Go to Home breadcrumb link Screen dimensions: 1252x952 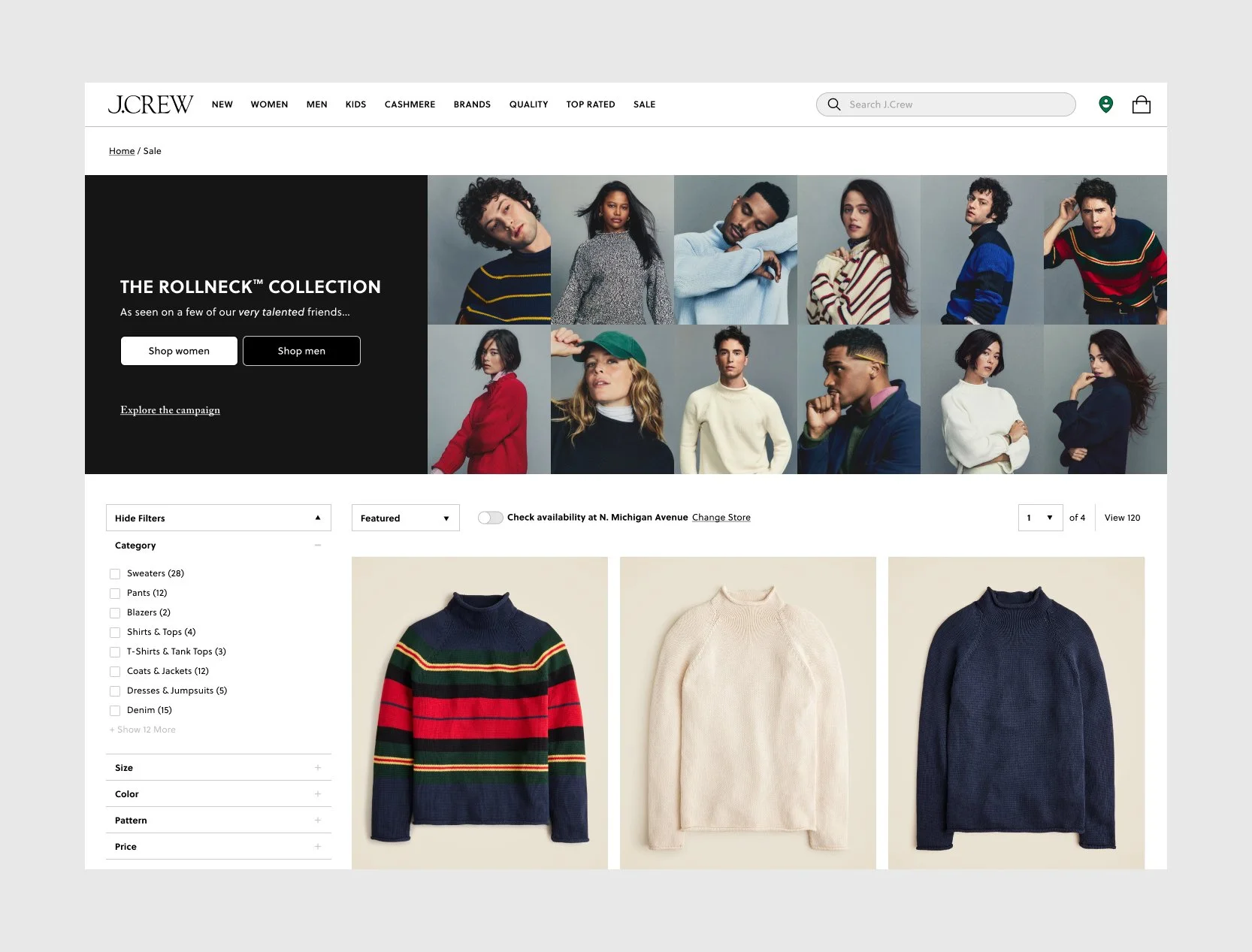click(x=122, y=151)
